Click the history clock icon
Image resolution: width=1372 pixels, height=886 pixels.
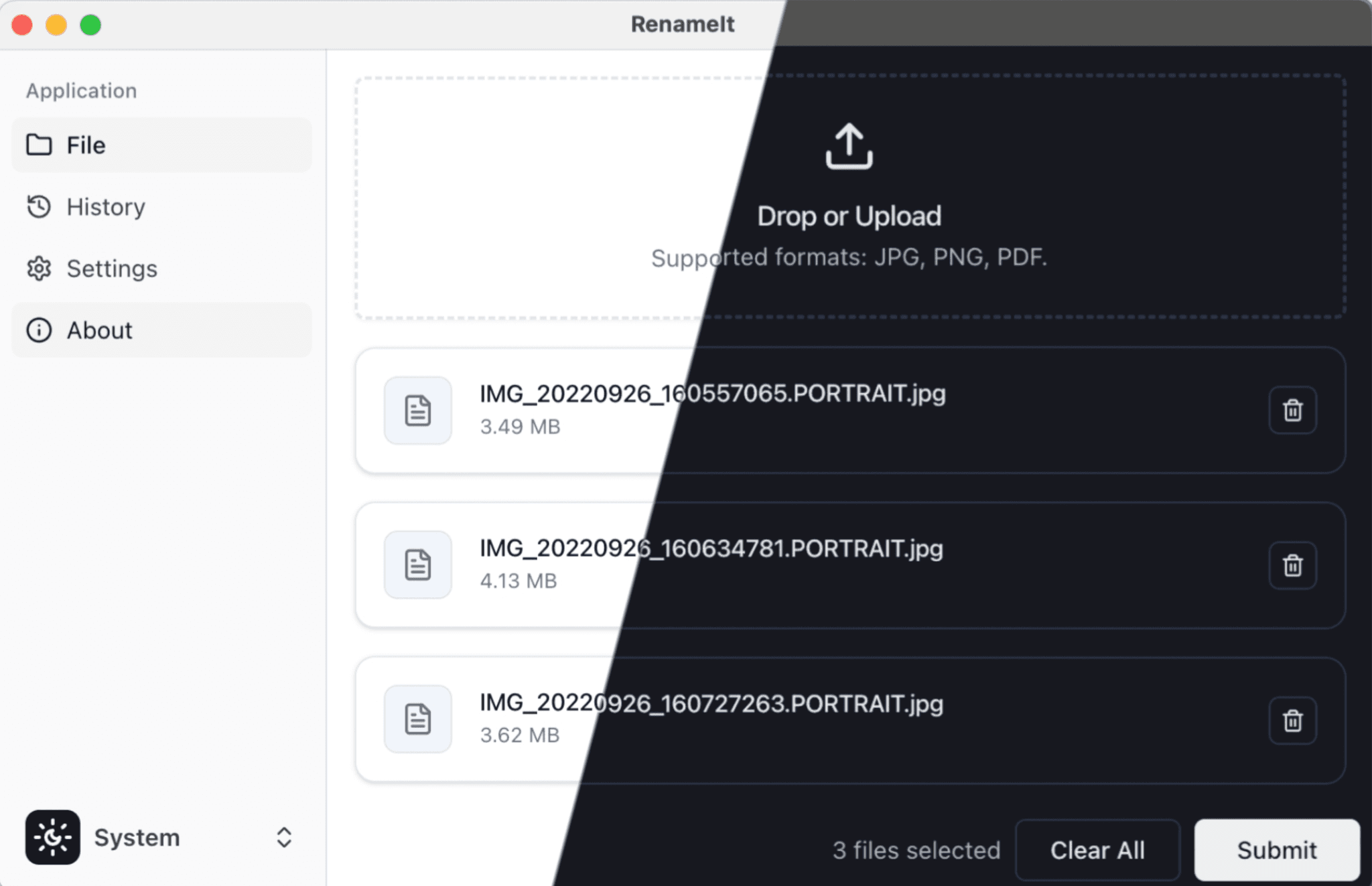coord(39,207)
